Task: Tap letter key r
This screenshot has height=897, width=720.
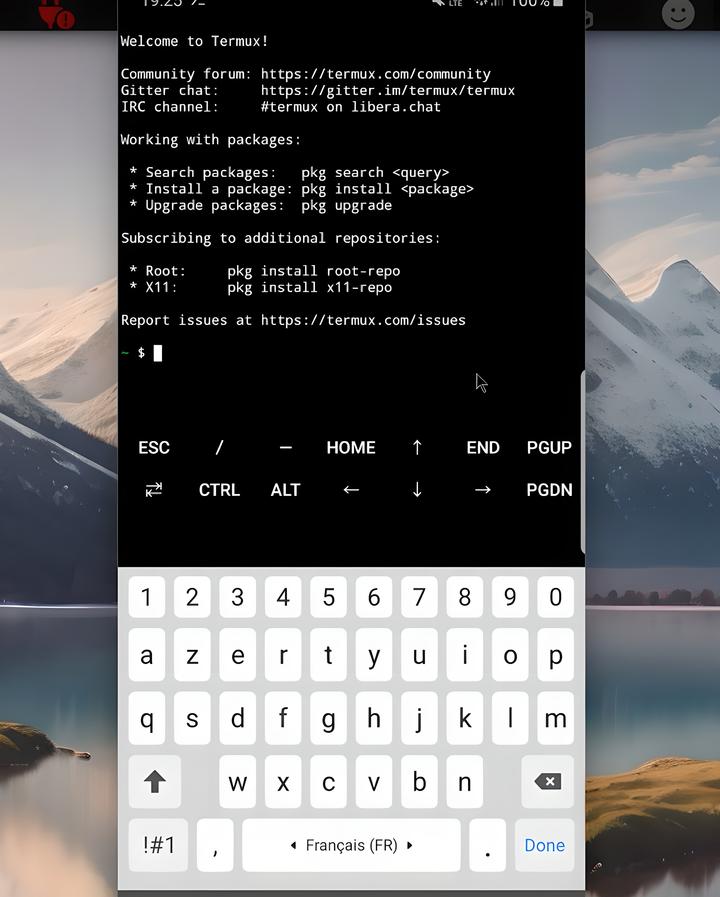Action: pyautogui.click(x=283, y=655)
